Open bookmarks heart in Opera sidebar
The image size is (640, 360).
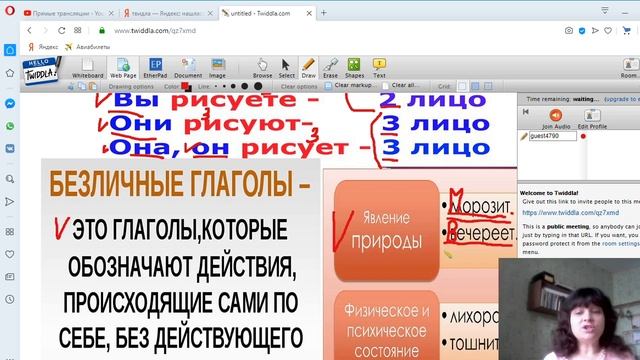(x=10, y=254)
